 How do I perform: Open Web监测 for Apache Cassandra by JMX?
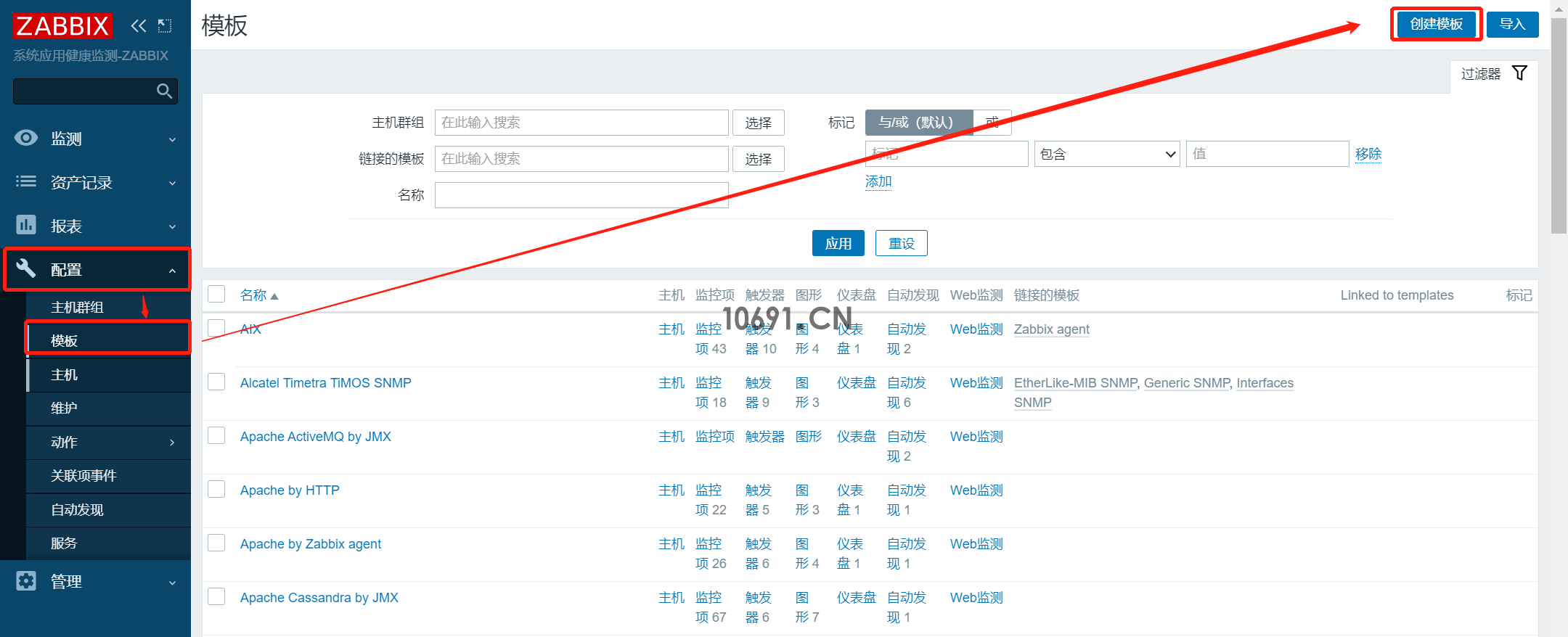[976, 597]
